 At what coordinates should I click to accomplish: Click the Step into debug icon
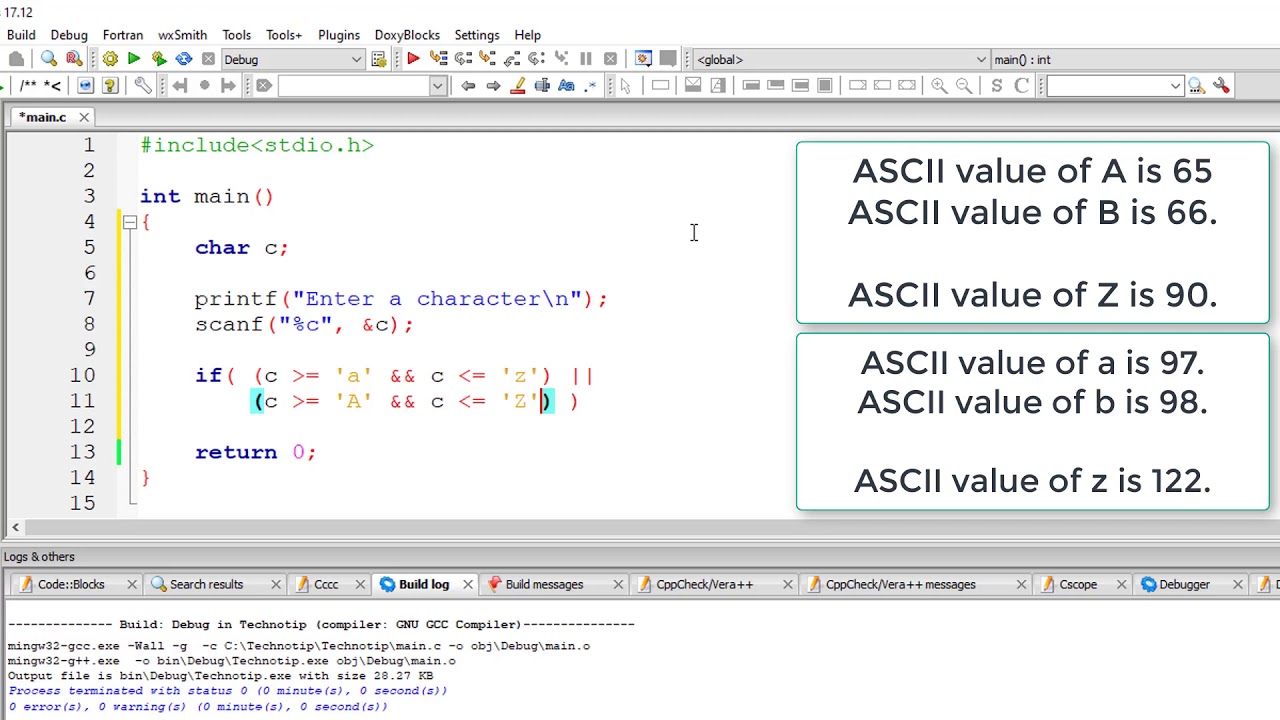[488, 59]
